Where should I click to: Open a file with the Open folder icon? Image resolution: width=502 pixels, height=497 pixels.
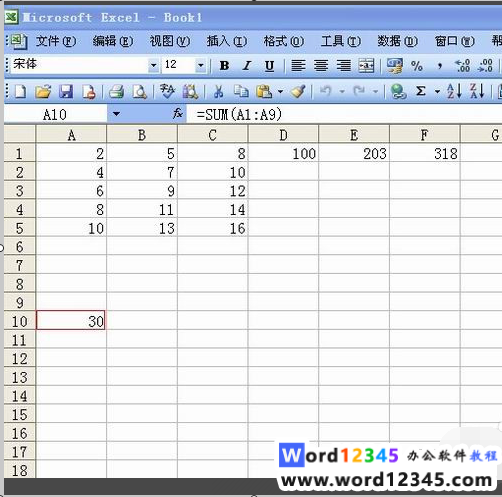[43, 91]
